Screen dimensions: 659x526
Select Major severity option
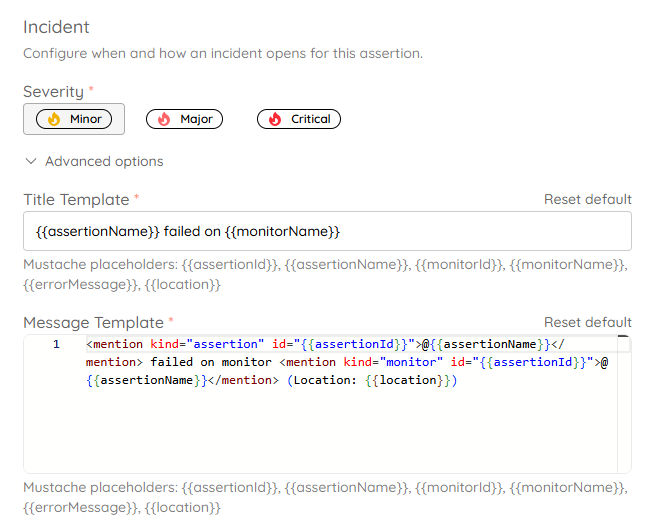coord(184,119)
